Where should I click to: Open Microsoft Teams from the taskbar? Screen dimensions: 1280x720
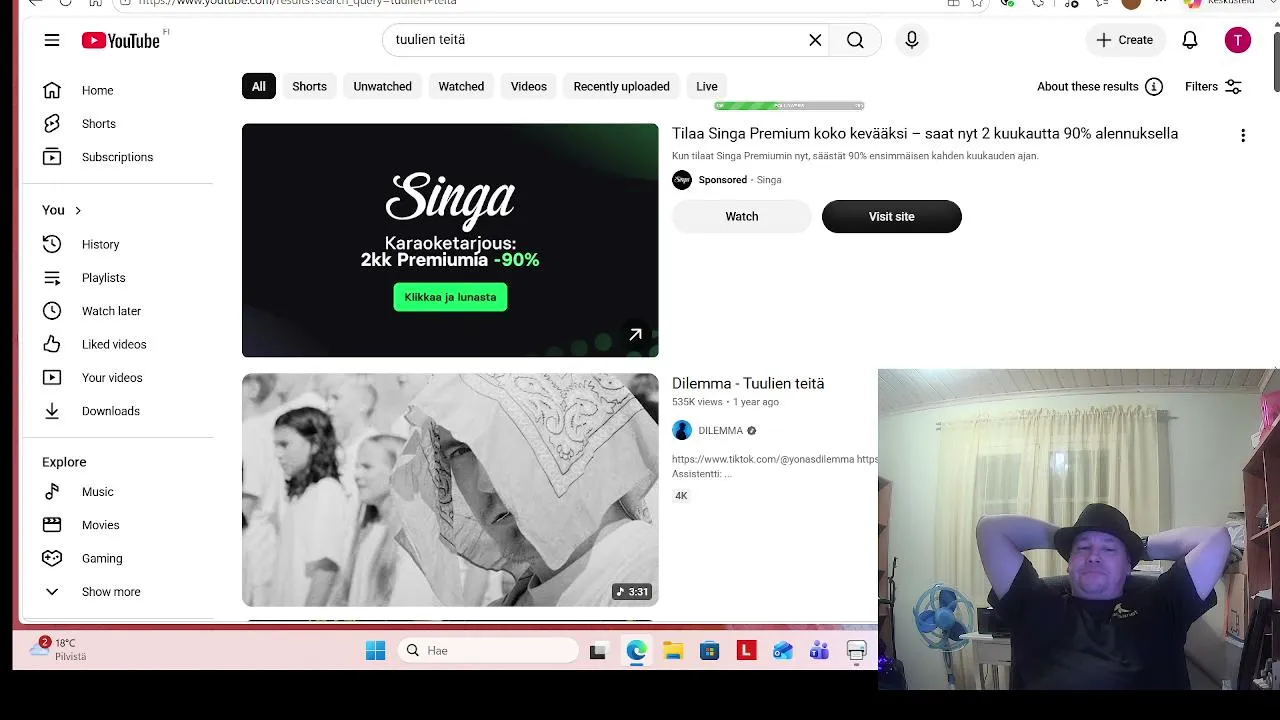[819, 651]
